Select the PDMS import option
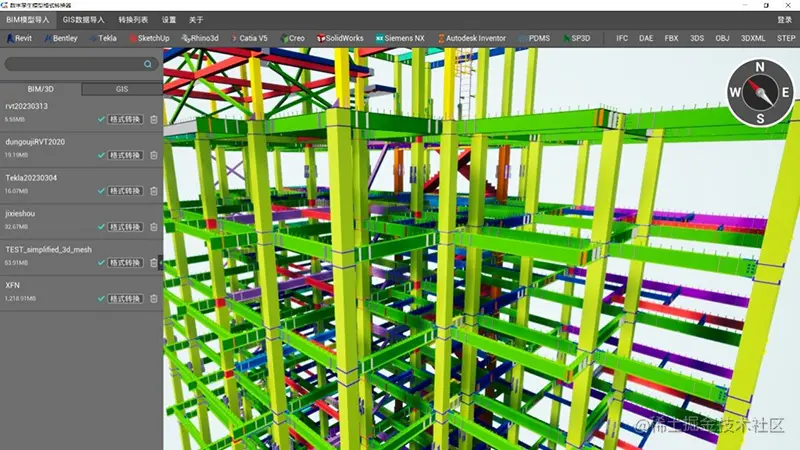Viewport: 800px width, 450px height. coord(534,38)
